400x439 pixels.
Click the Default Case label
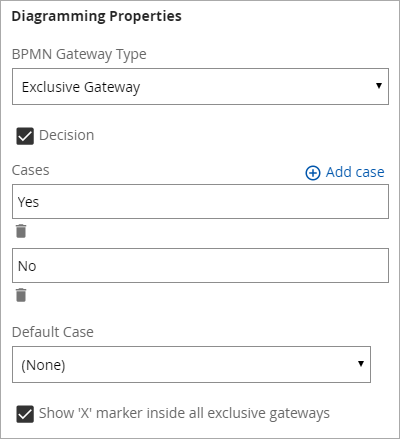point(53,332)
